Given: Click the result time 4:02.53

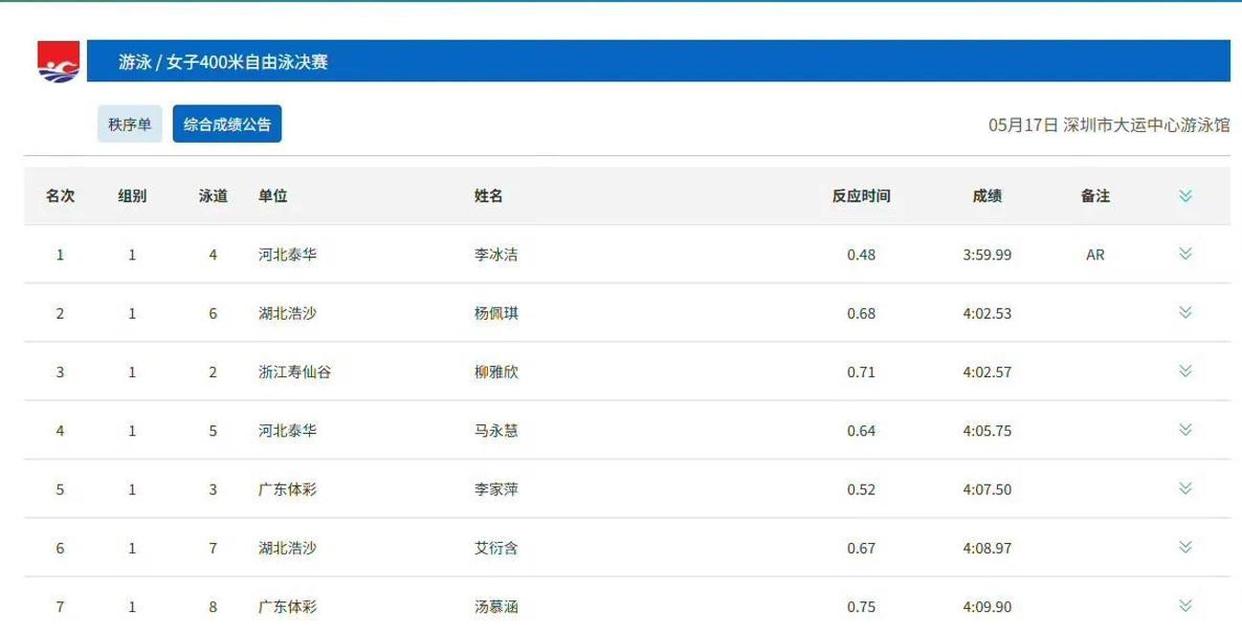Looking at the screenshot, I should 987,313.
